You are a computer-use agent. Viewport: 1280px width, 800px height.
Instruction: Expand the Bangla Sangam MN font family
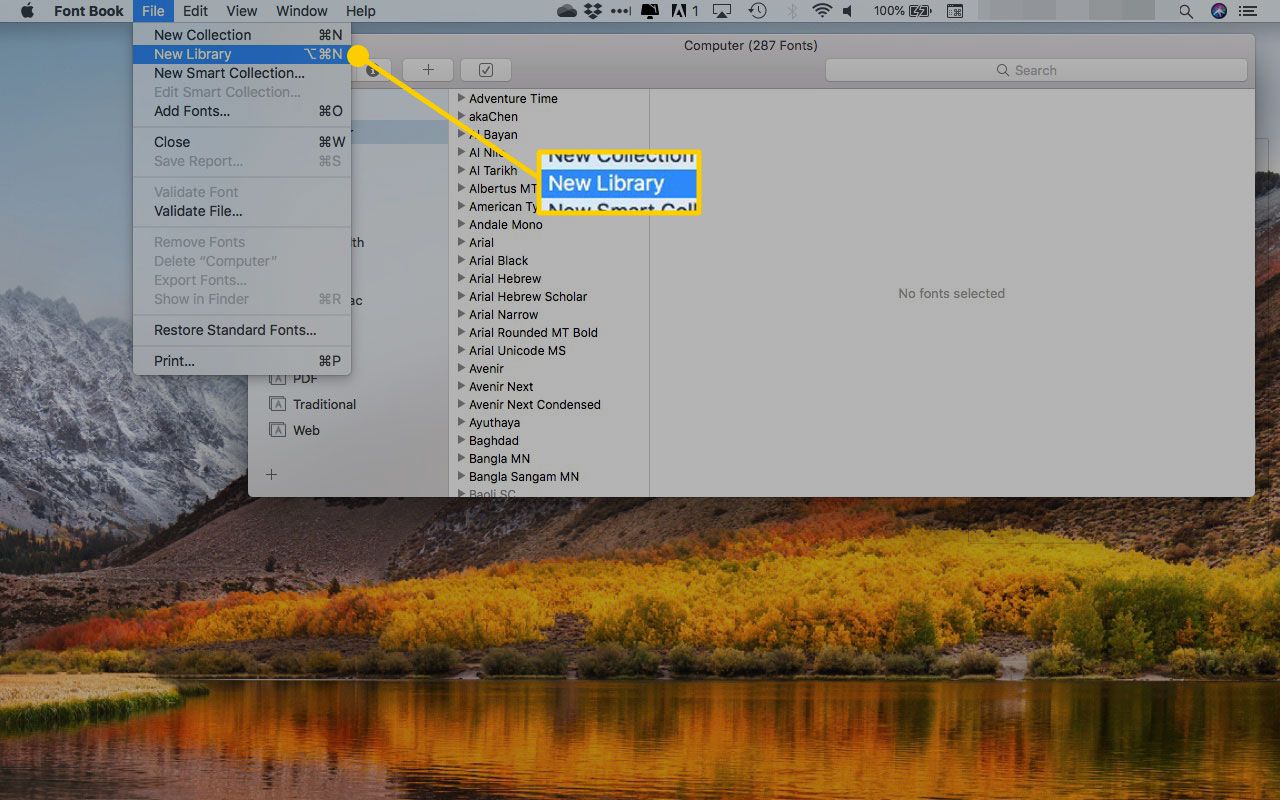pyautogui.click(x=461, y=476)
